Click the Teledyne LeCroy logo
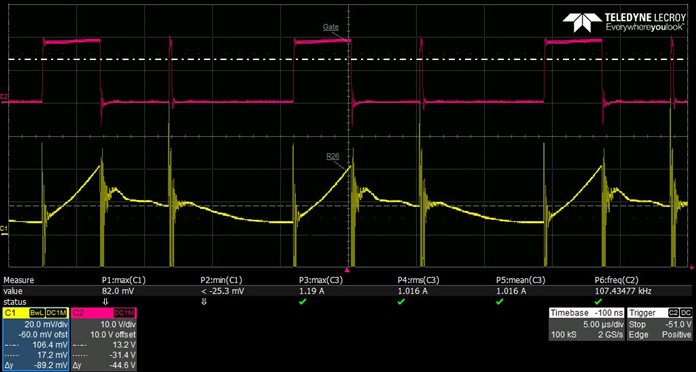 624,22
